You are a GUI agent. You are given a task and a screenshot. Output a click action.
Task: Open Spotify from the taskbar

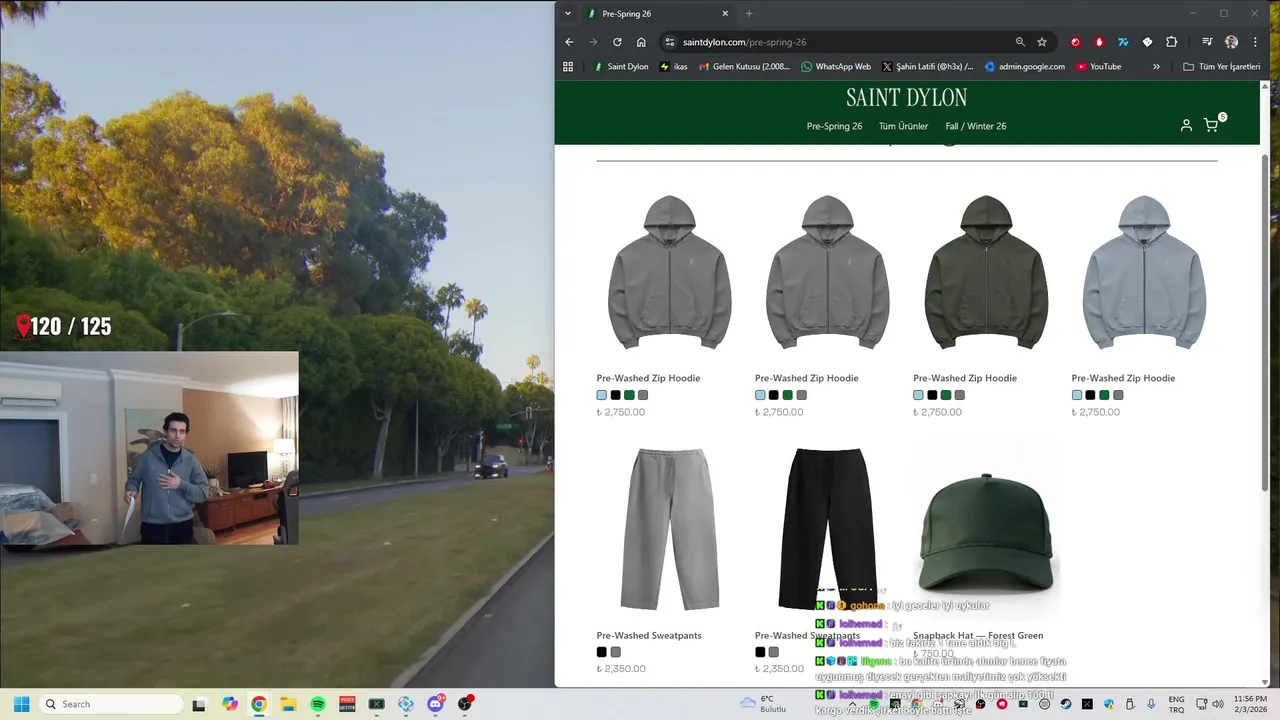coord(317,704)
